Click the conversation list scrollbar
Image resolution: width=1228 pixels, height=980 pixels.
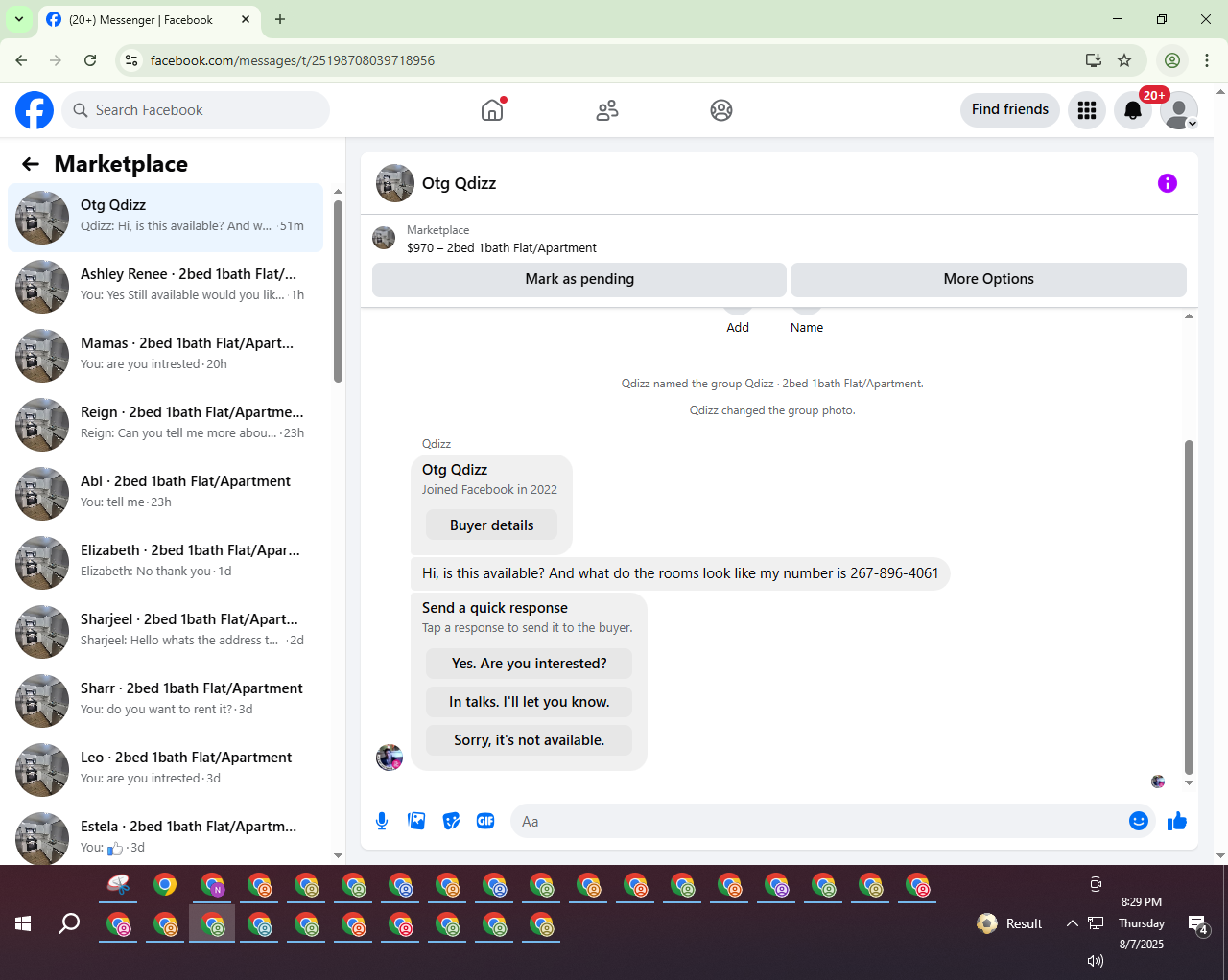click(338, 291)
